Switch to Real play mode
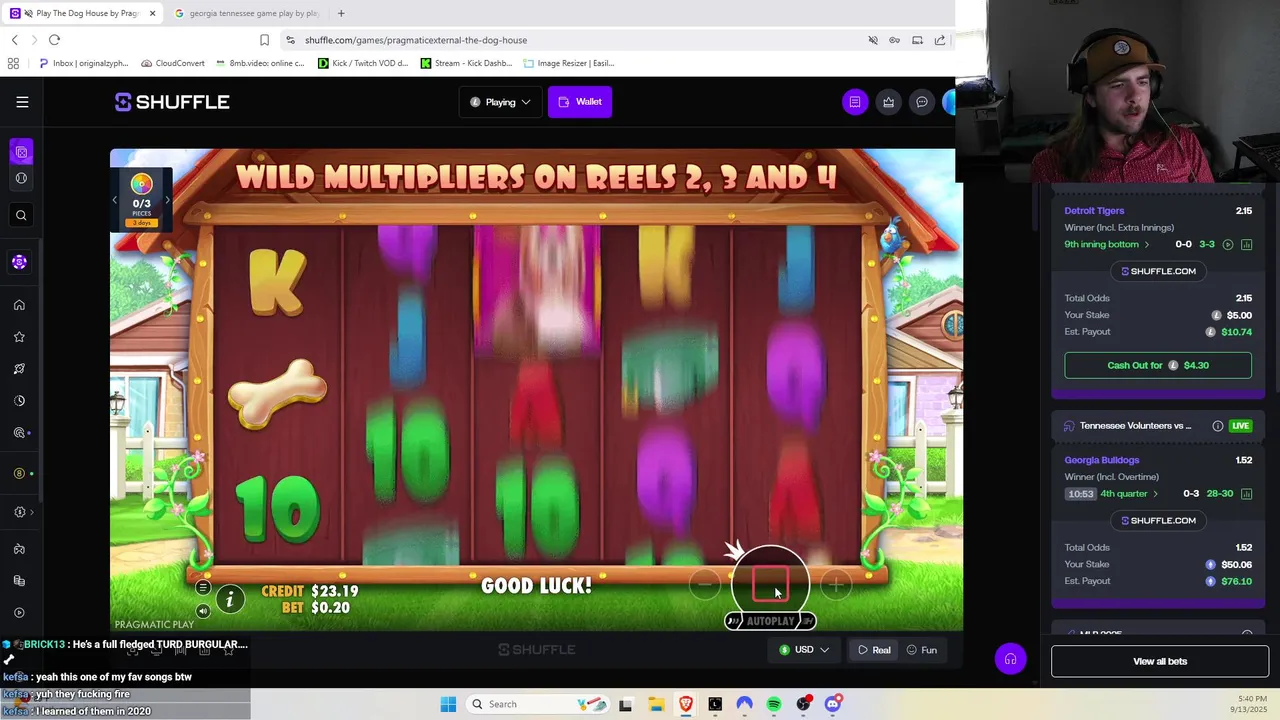 (x=874, y=650)
